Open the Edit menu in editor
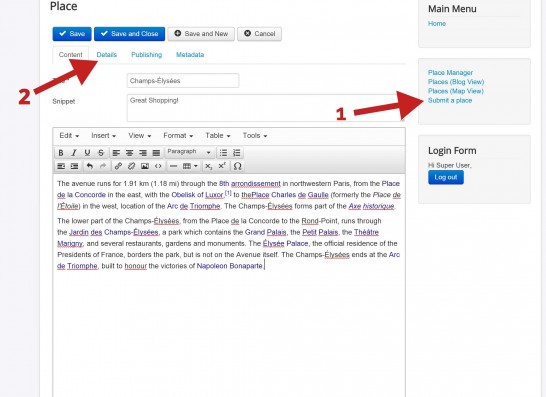 point(69,135)
